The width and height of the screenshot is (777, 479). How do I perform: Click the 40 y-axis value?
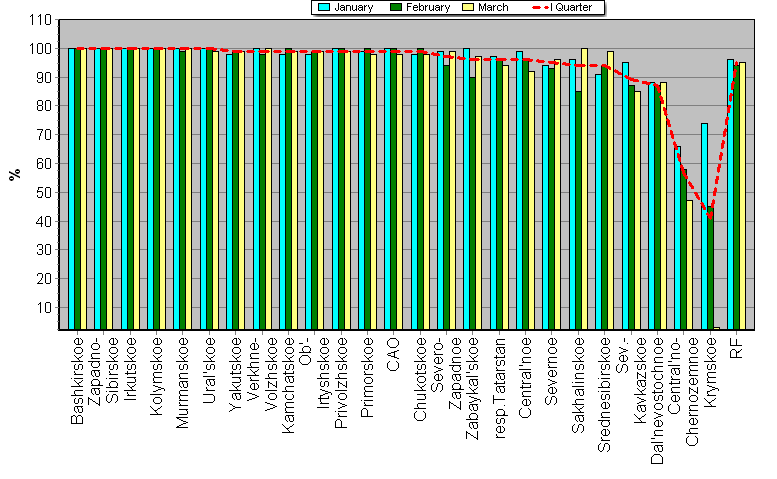click(x=44, y=221)
